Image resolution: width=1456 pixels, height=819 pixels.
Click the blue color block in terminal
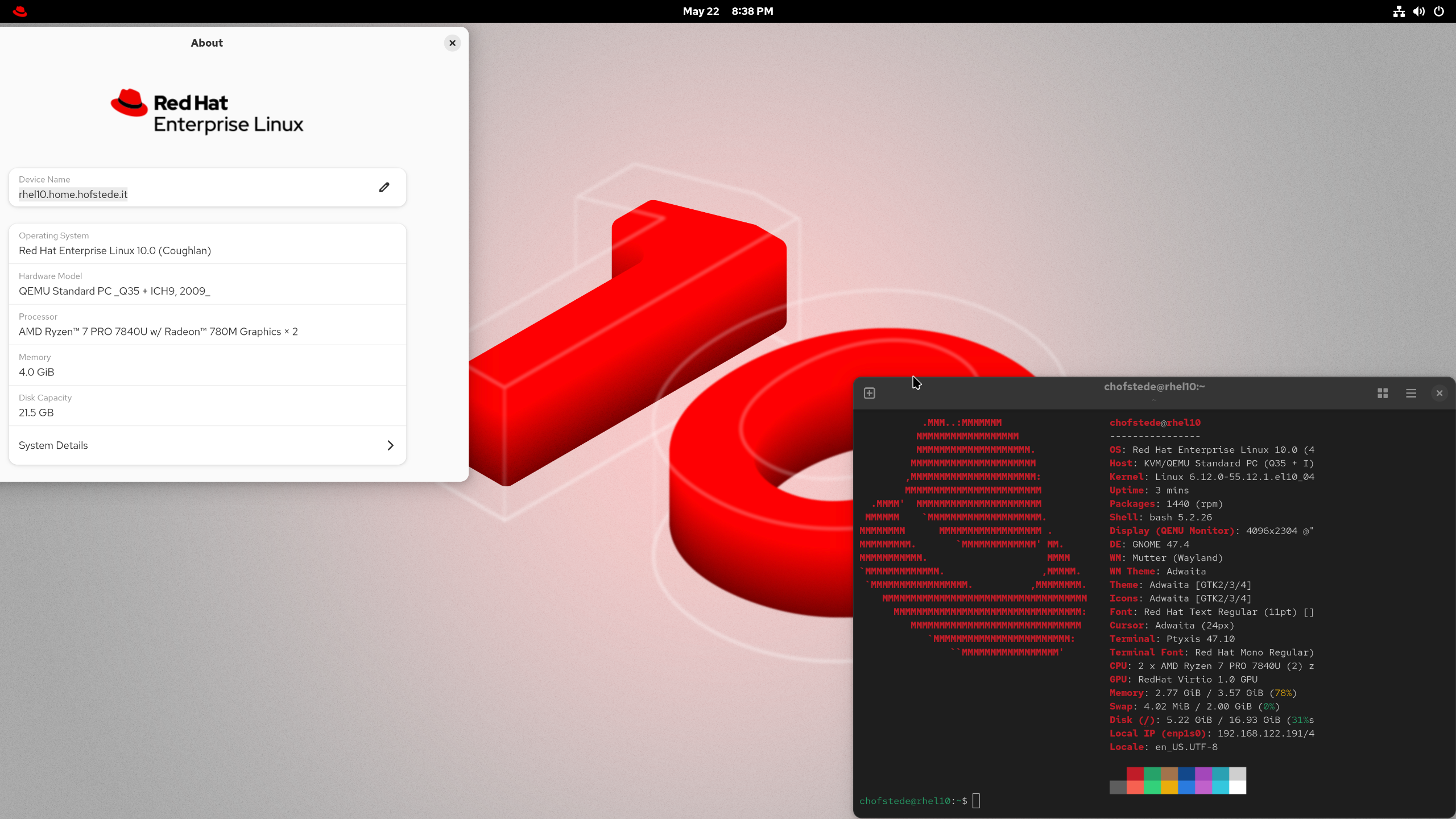click(x=1186, y=774)
